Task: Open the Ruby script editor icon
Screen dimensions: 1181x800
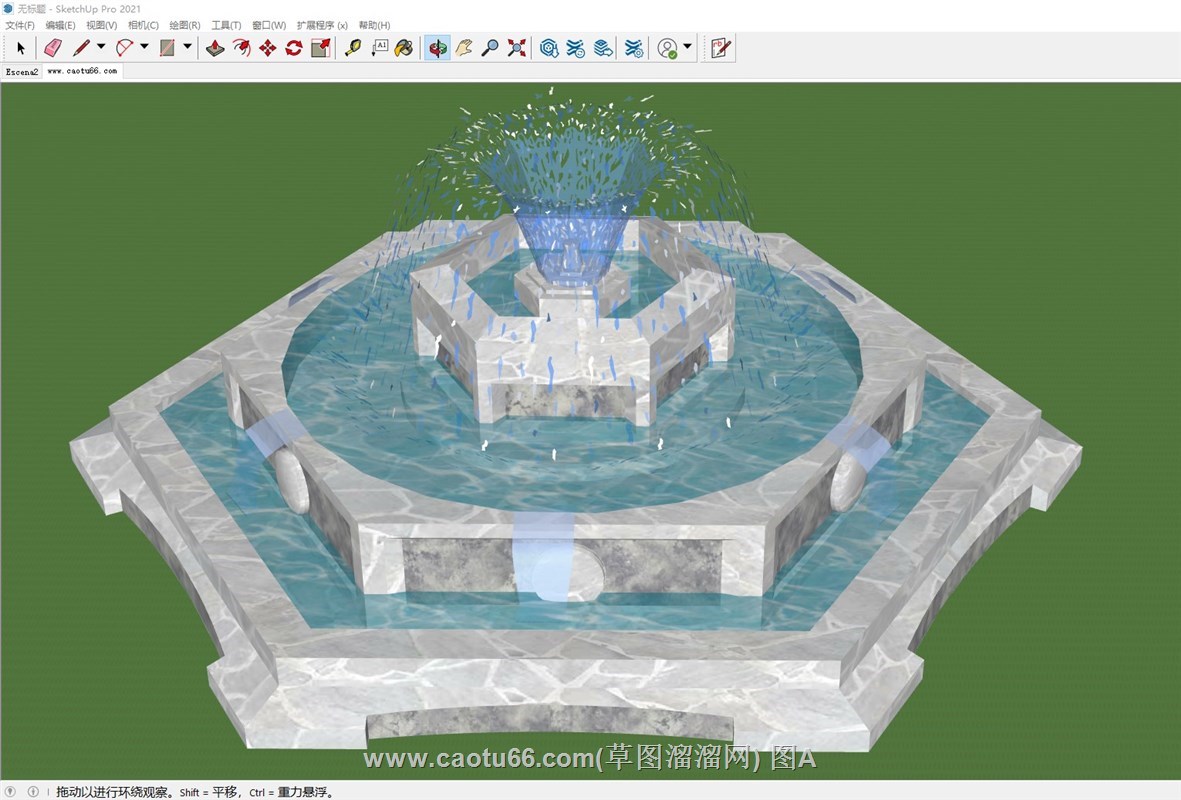Action: [x=720, y=47]
